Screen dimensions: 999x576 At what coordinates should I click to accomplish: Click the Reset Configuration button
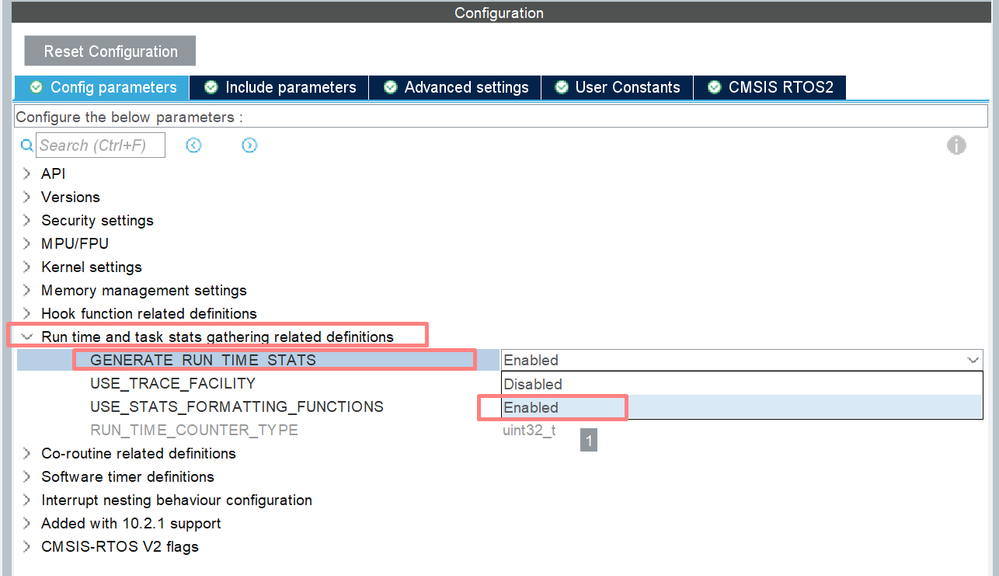110,51
